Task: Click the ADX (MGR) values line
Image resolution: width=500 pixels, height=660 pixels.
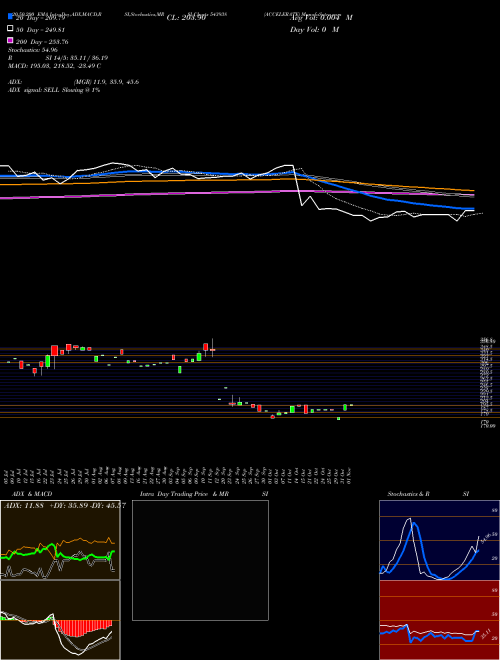Action: tap(74, 82)
